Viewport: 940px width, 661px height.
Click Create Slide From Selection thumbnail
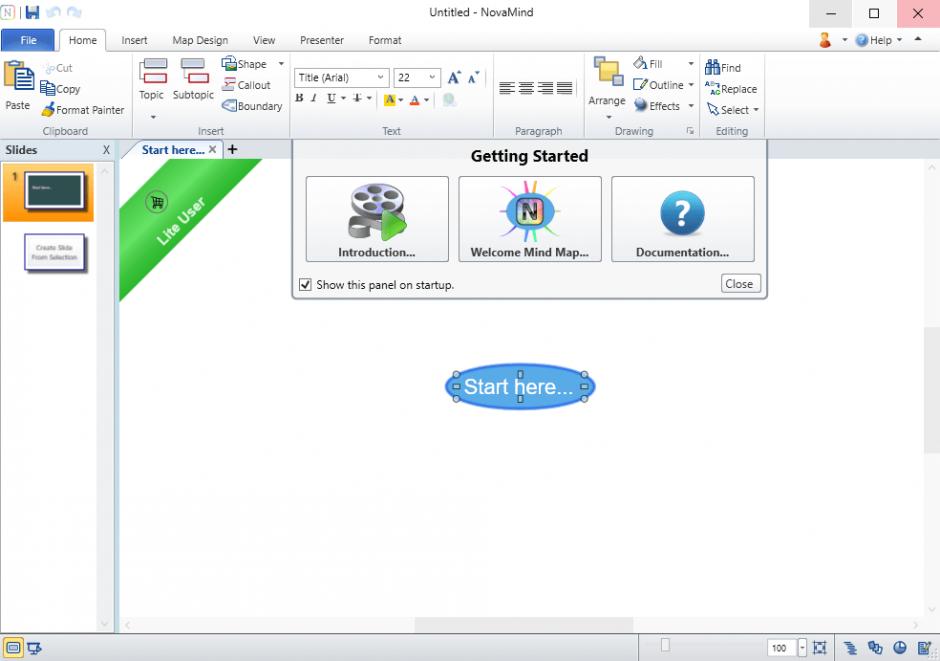55,252
